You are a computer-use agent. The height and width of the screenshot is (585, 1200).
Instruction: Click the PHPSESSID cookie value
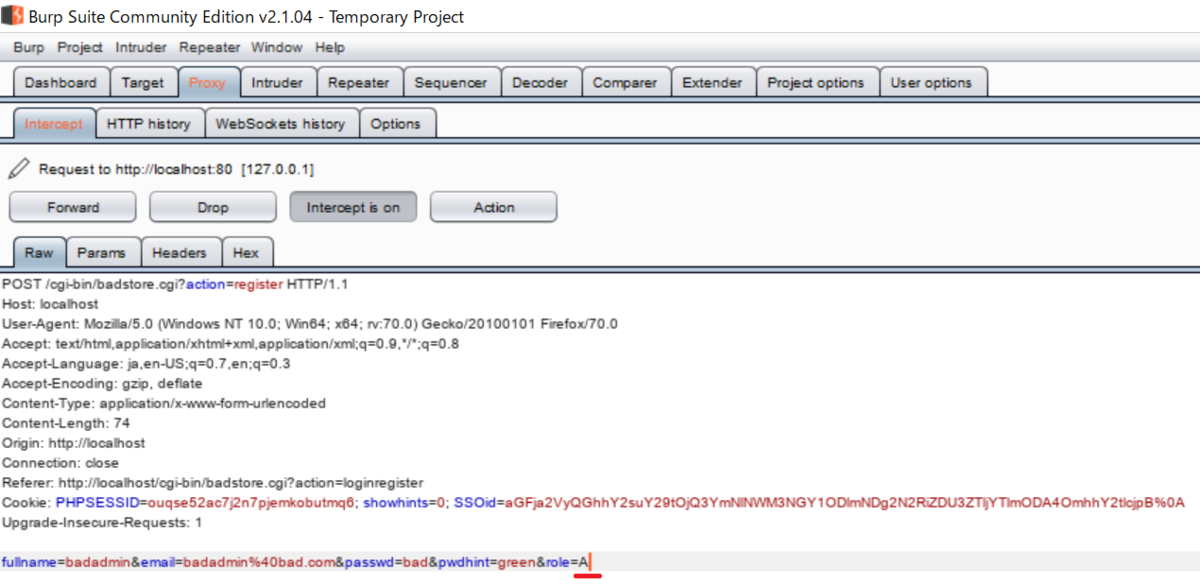coord(251,502)
